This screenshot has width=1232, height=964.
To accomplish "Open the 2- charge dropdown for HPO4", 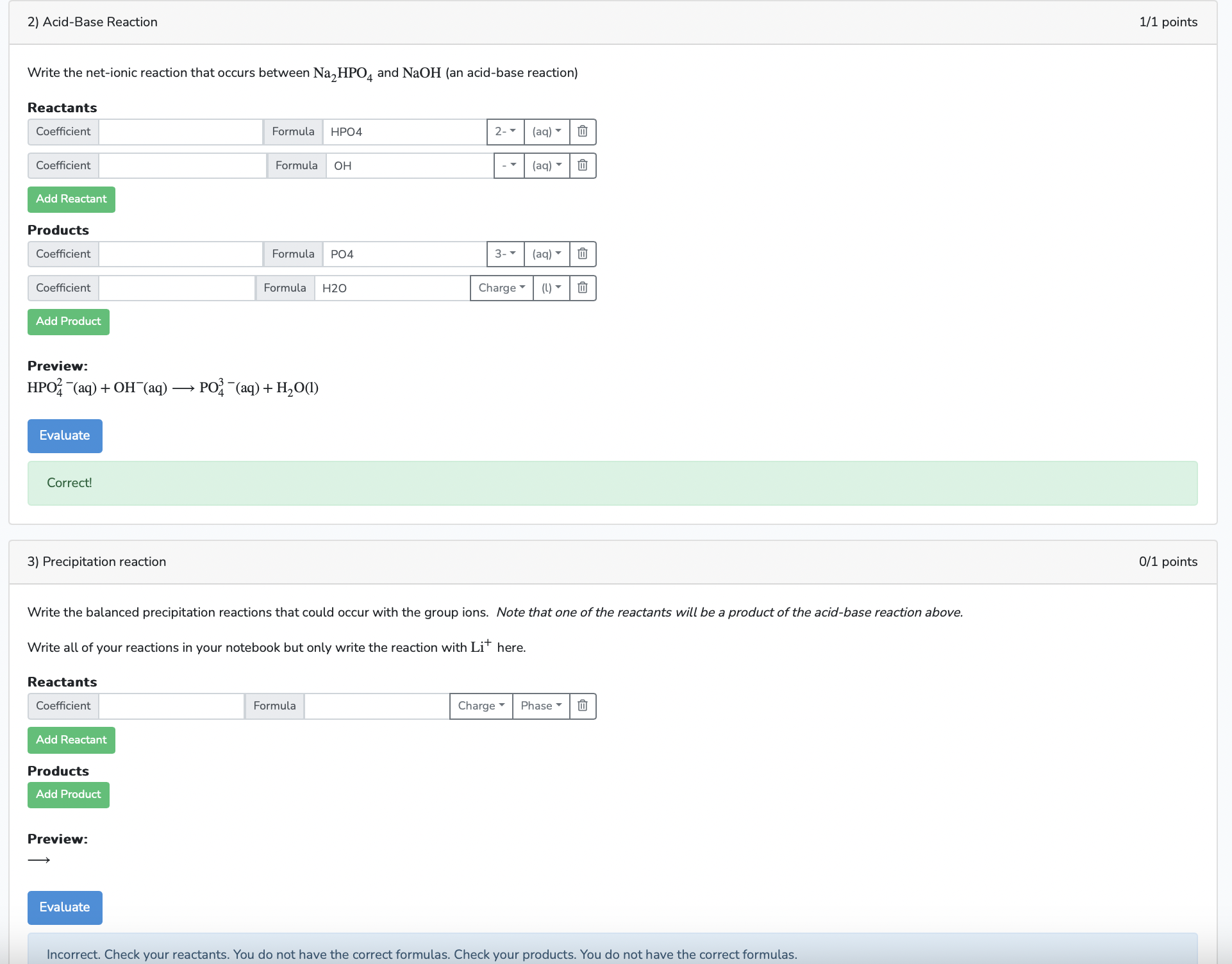I will [x=504, y=131].
